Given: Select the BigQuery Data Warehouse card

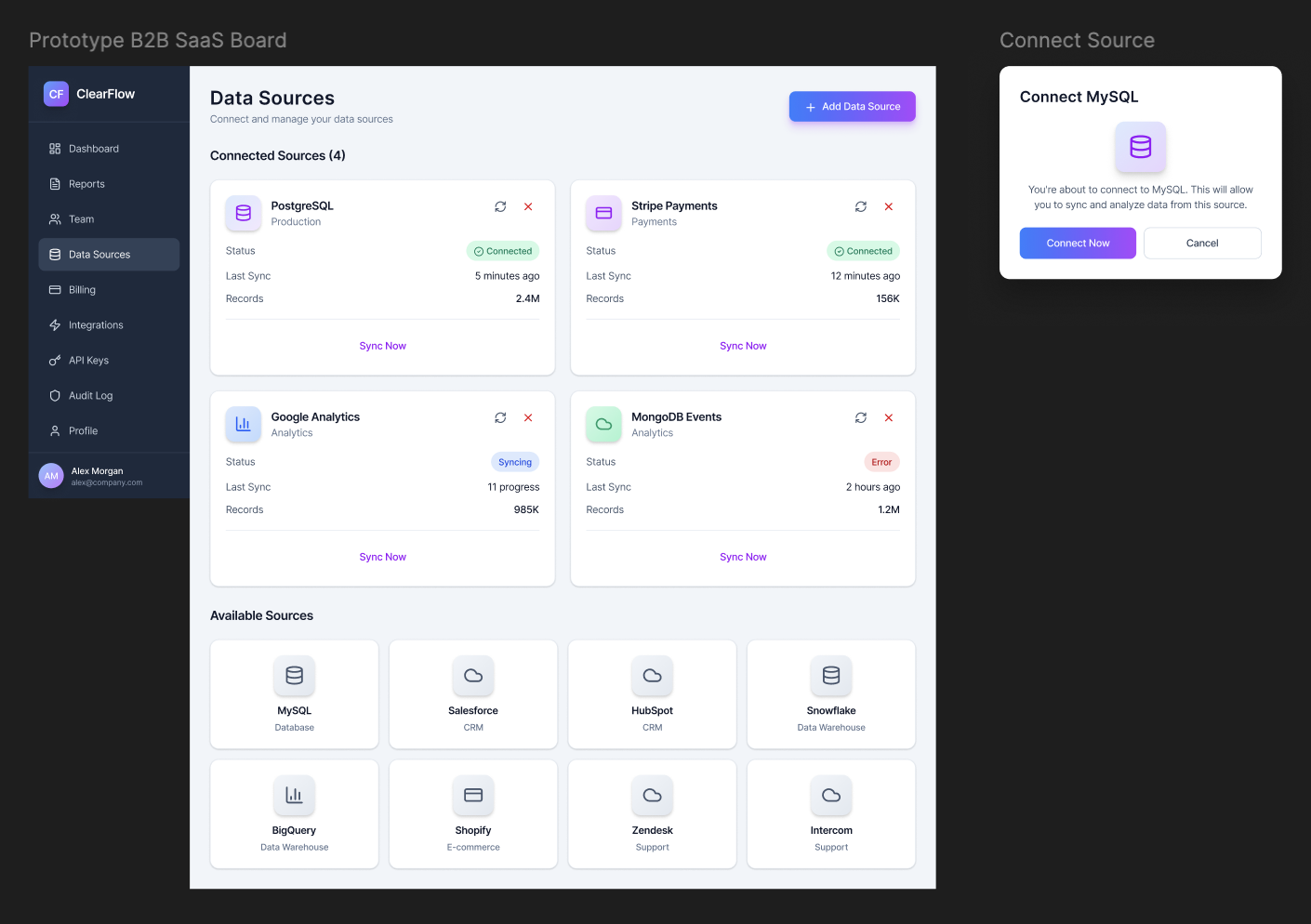Looking at the screenshot, I should click(x=295, y=814).
